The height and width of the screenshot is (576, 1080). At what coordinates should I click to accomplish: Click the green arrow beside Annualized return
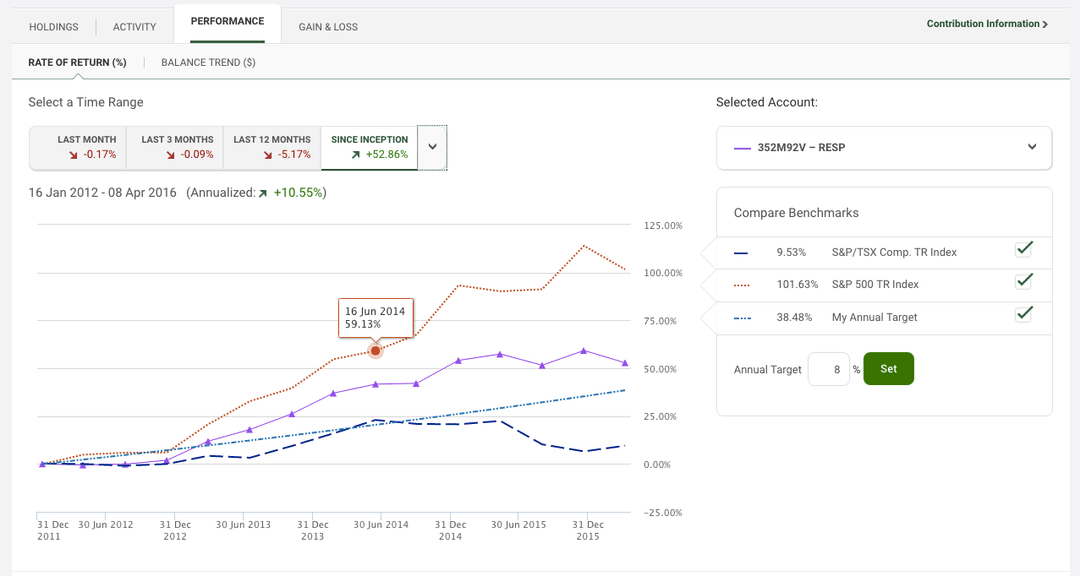point(262,192)
